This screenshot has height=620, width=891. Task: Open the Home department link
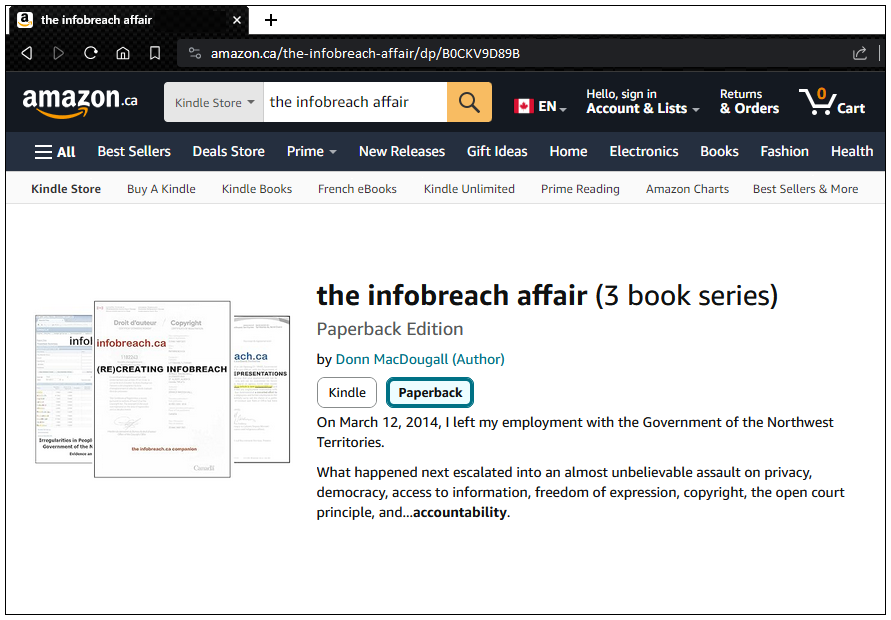coord(568,152)
